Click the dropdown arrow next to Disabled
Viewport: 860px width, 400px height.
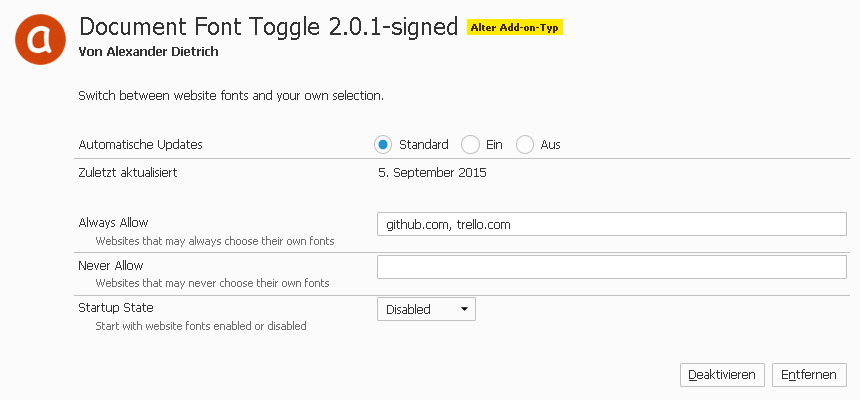pyautogui.click(x=464, y=309)
